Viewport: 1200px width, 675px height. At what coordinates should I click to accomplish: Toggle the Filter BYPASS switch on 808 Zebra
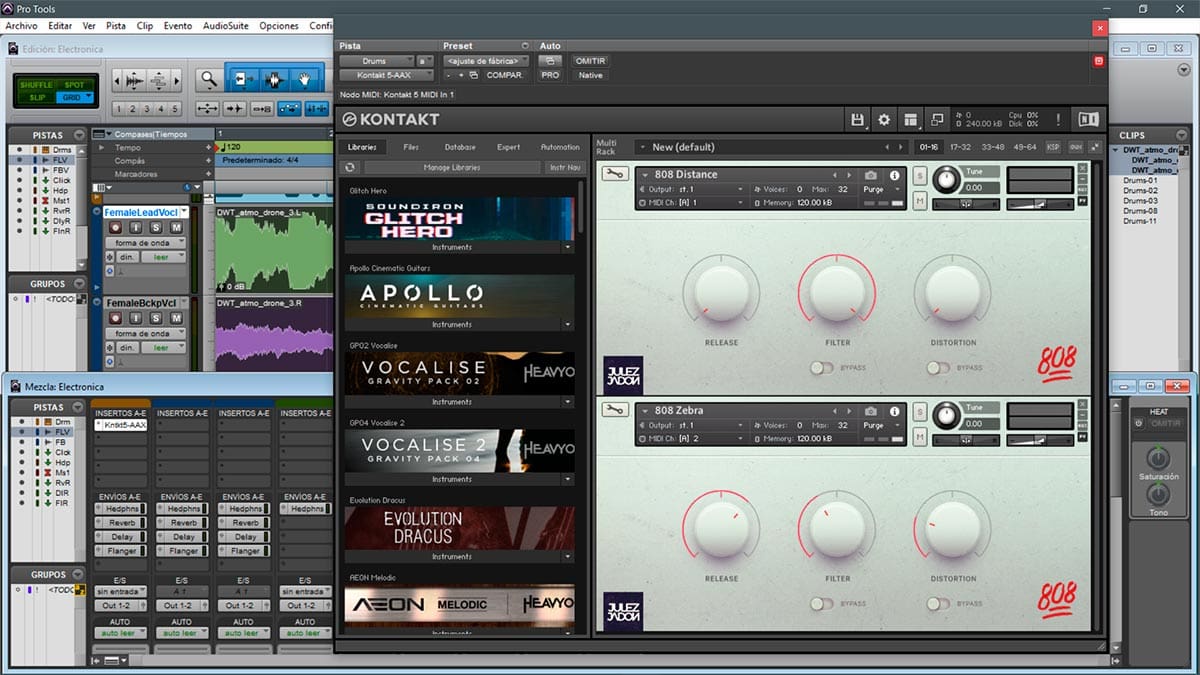pos(821,603)
